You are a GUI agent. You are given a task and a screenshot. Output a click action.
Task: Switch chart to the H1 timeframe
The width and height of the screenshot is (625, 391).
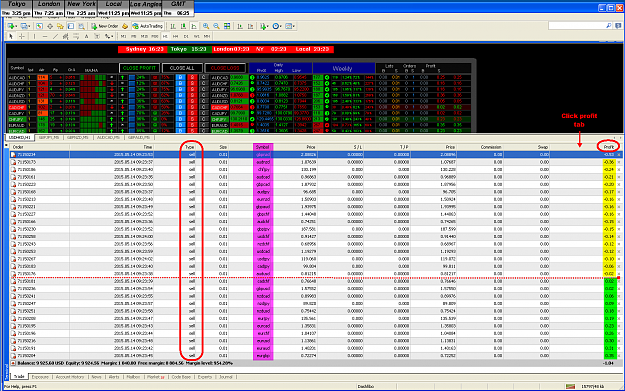(165, 36)
